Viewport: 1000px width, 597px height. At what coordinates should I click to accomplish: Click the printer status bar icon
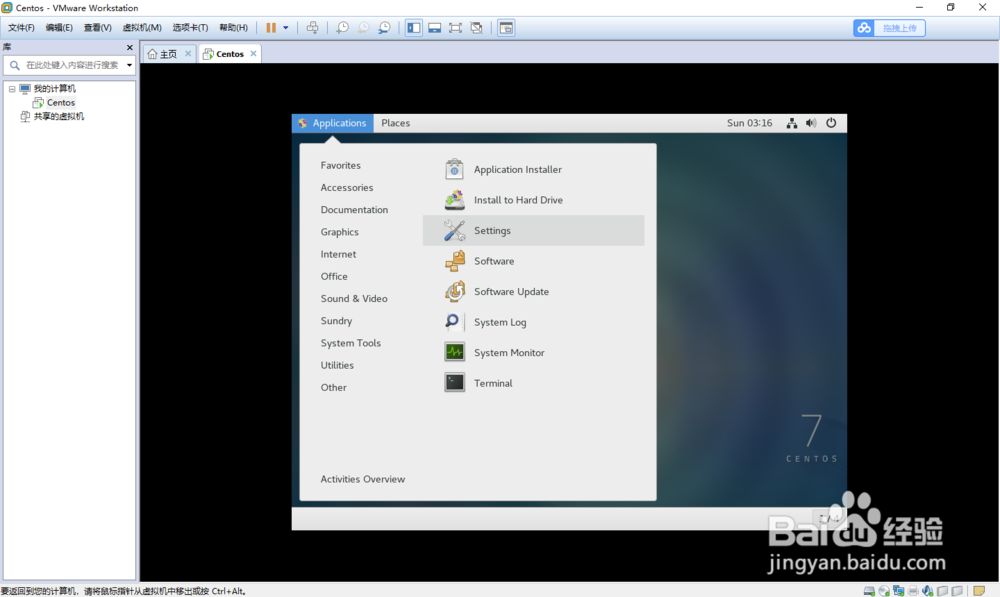click(x=913, y=591)
